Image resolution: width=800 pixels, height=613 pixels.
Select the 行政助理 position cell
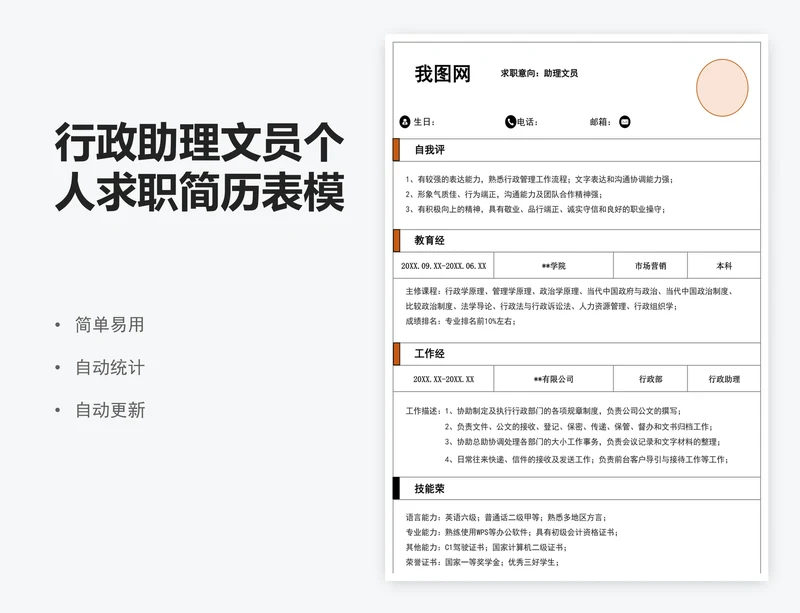pyautogui.click(x=724, y=379)
